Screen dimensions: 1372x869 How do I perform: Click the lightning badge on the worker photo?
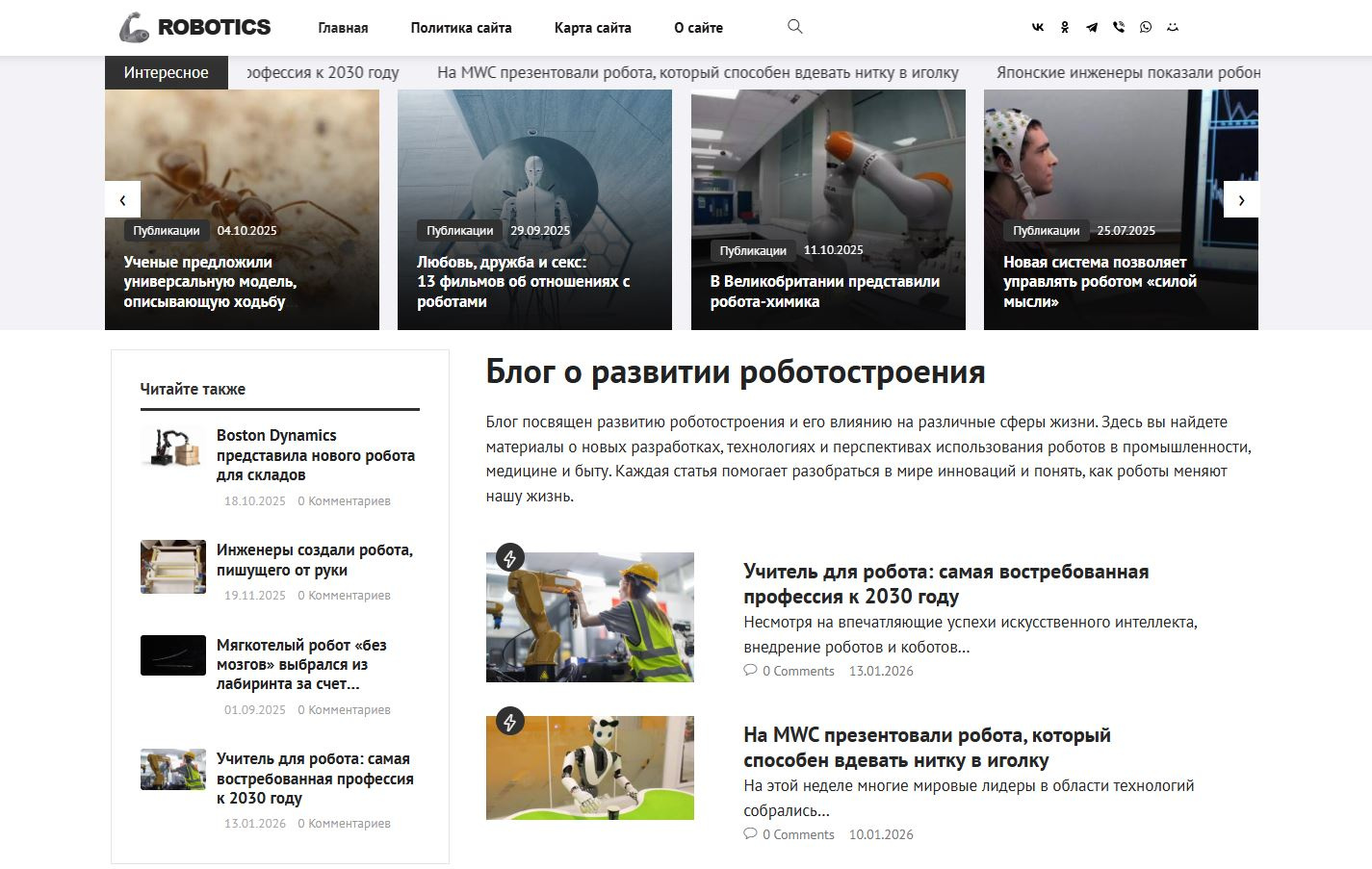[x=510, y=557]
